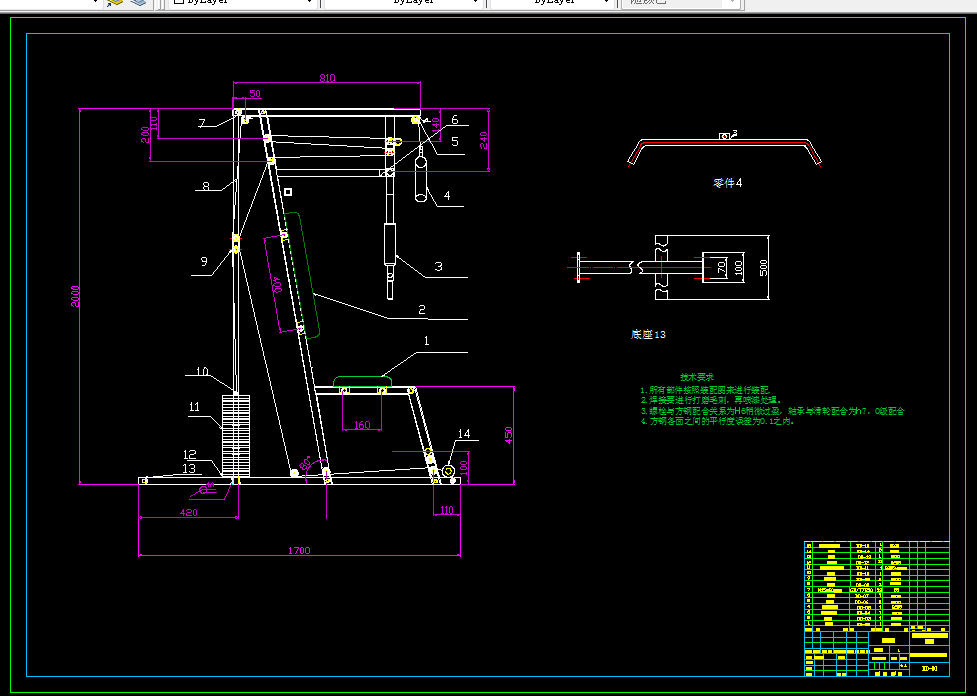Viewport: 977px width, 696px height.
Task: Click the ID-00 drawing number cell
Action: 929,669
